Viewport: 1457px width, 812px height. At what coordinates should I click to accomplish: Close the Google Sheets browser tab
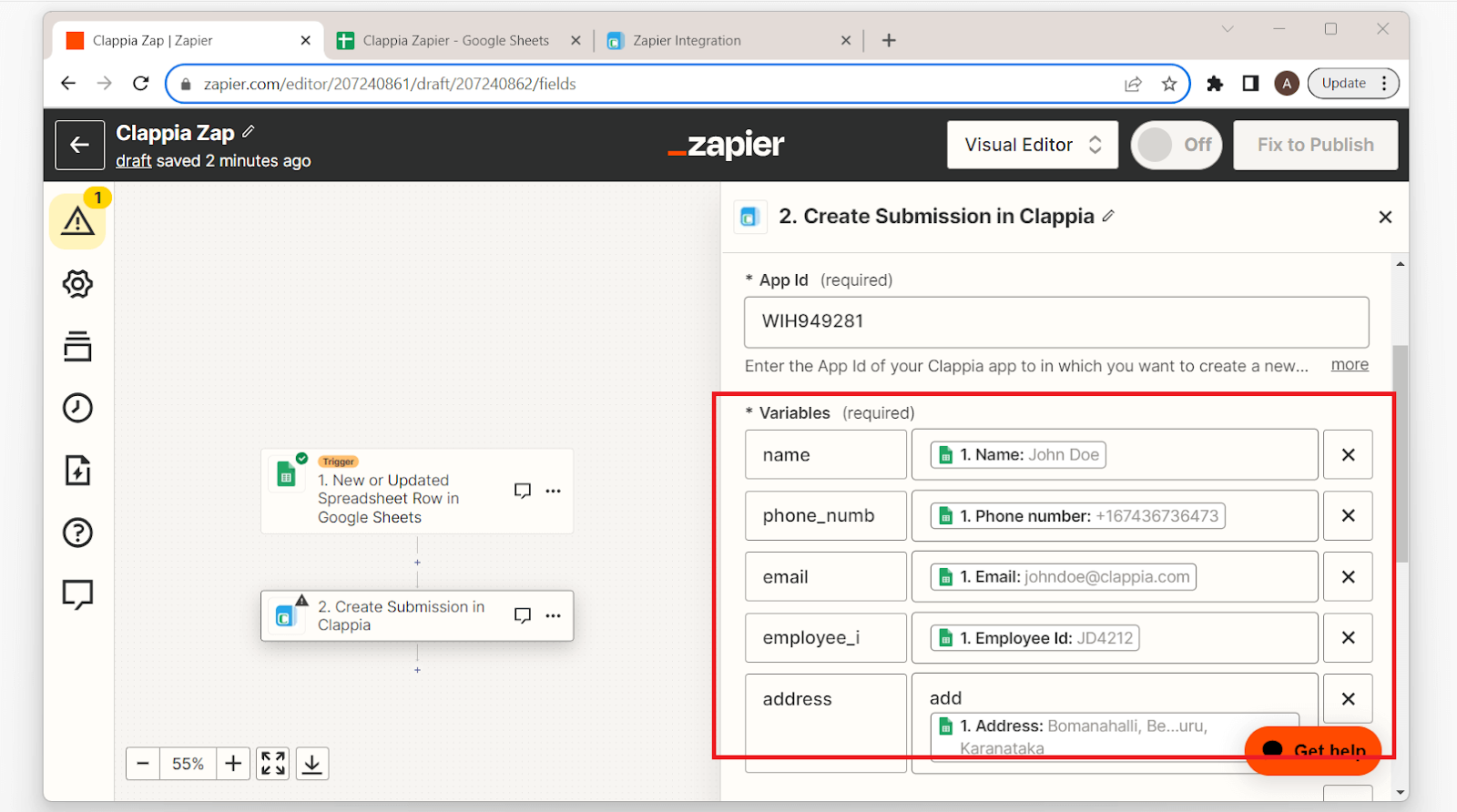click(576, 40)
